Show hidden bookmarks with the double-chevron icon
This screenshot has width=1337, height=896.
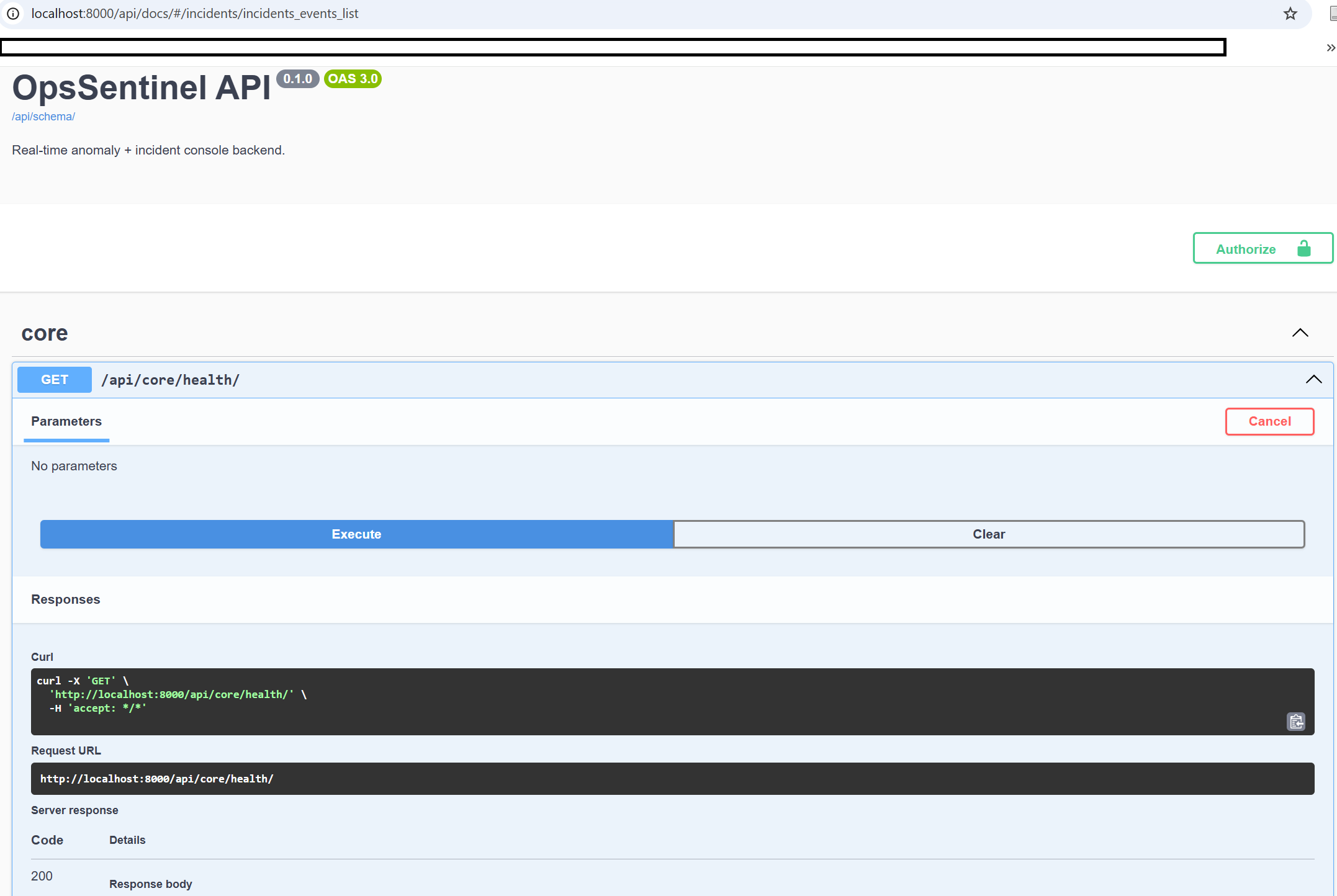click(x=1330, y=47)
